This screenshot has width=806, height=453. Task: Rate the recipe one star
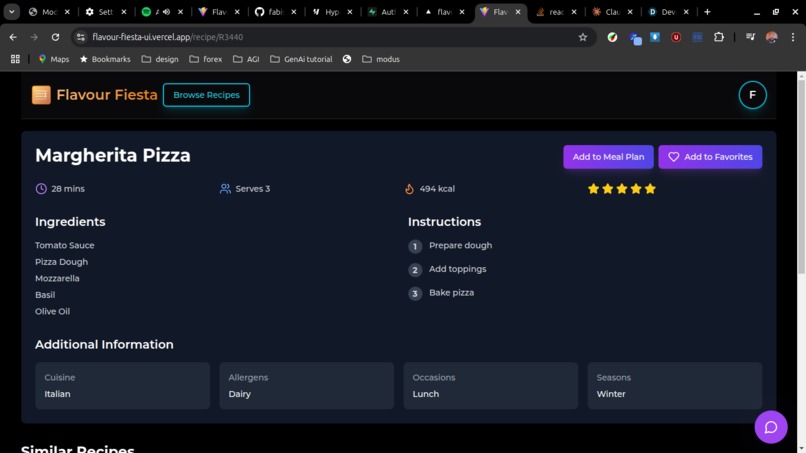[593, 189]
